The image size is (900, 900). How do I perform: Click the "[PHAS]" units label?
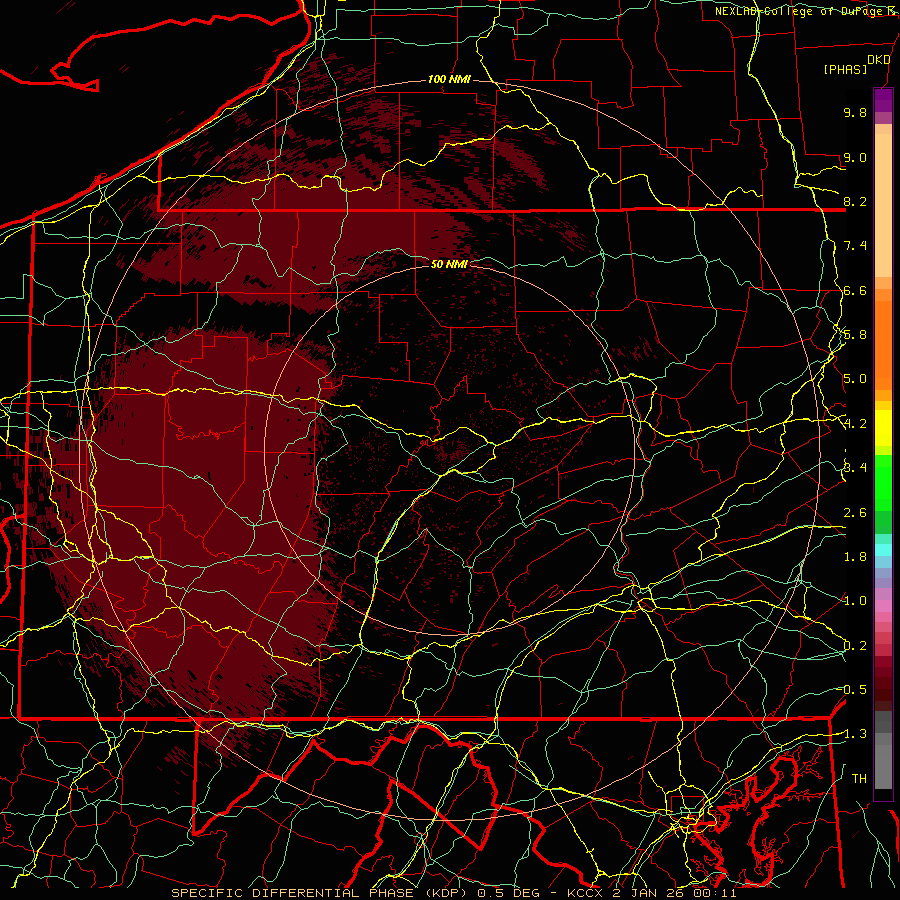pos(845,70)
